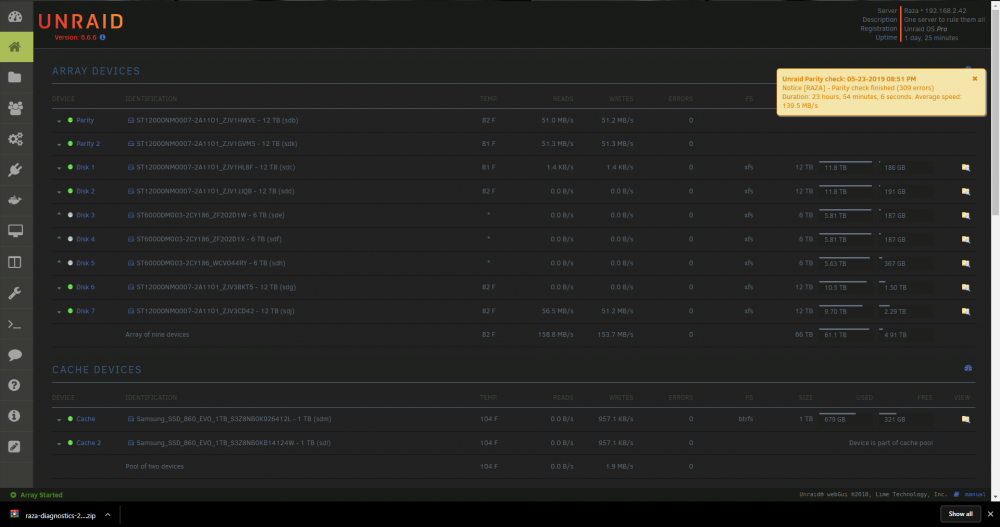Viewport: 1000px width, 527px height.
Task: Click the 'Pool of two devices' summary text
Action: (x=154, y=466)
